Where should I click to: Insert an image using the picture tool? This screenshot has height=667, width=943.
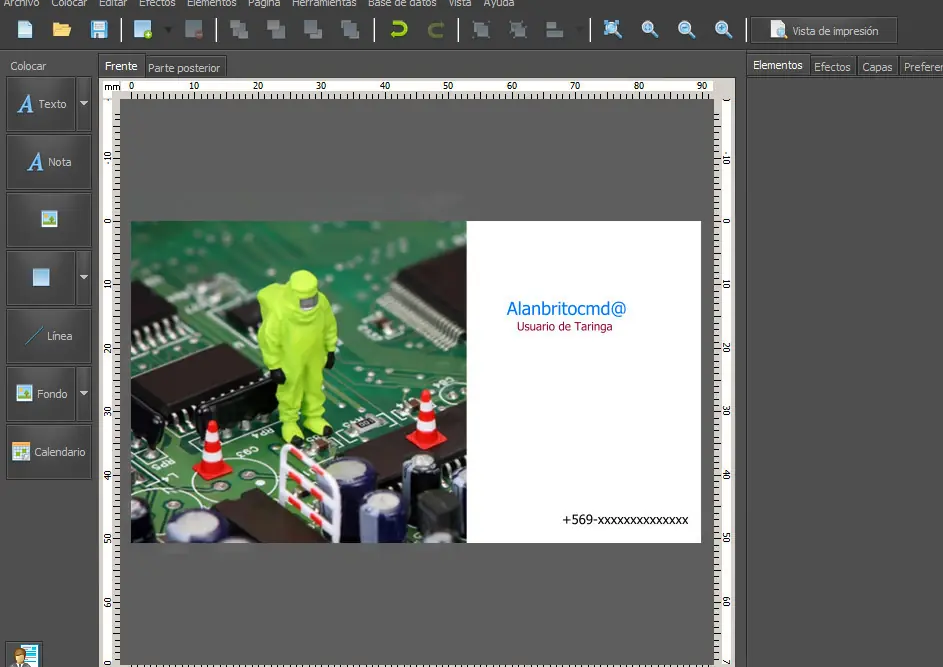point(49,220)
